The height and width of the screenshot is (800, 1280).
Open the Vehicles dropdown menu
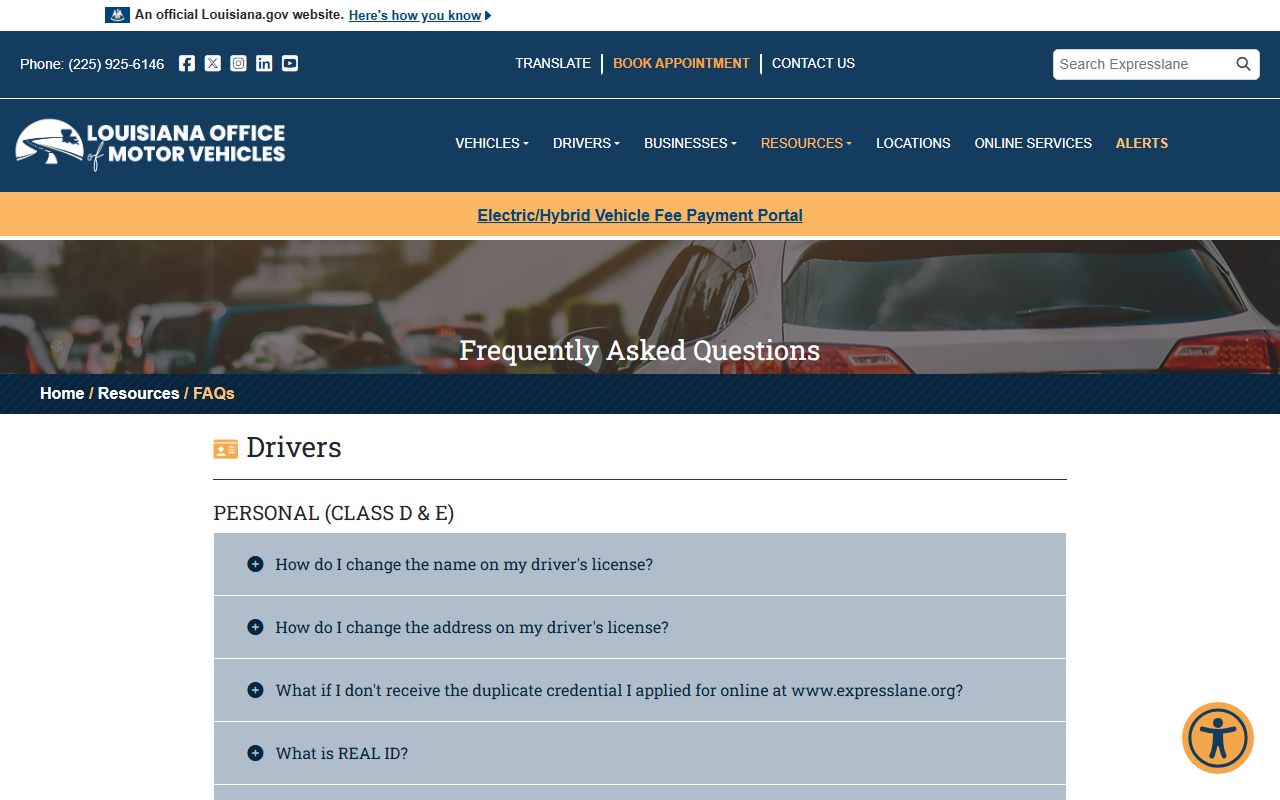click(x=492, y=143)
